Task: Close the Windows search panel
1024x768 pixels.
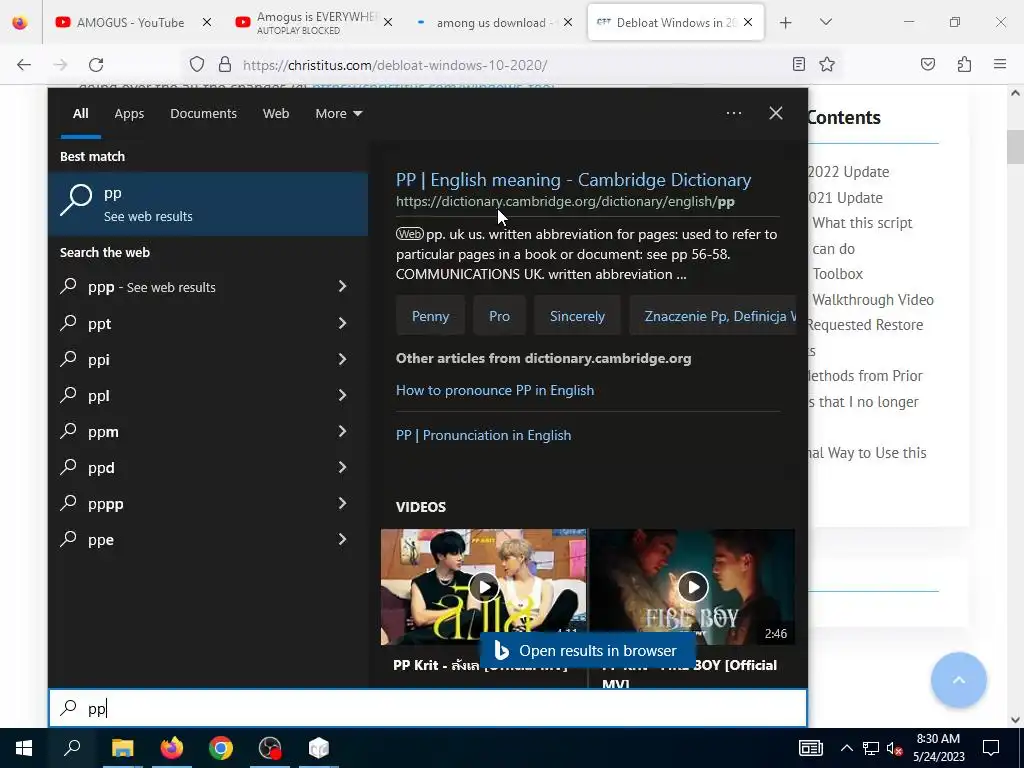Action: [x=775, y=113]
